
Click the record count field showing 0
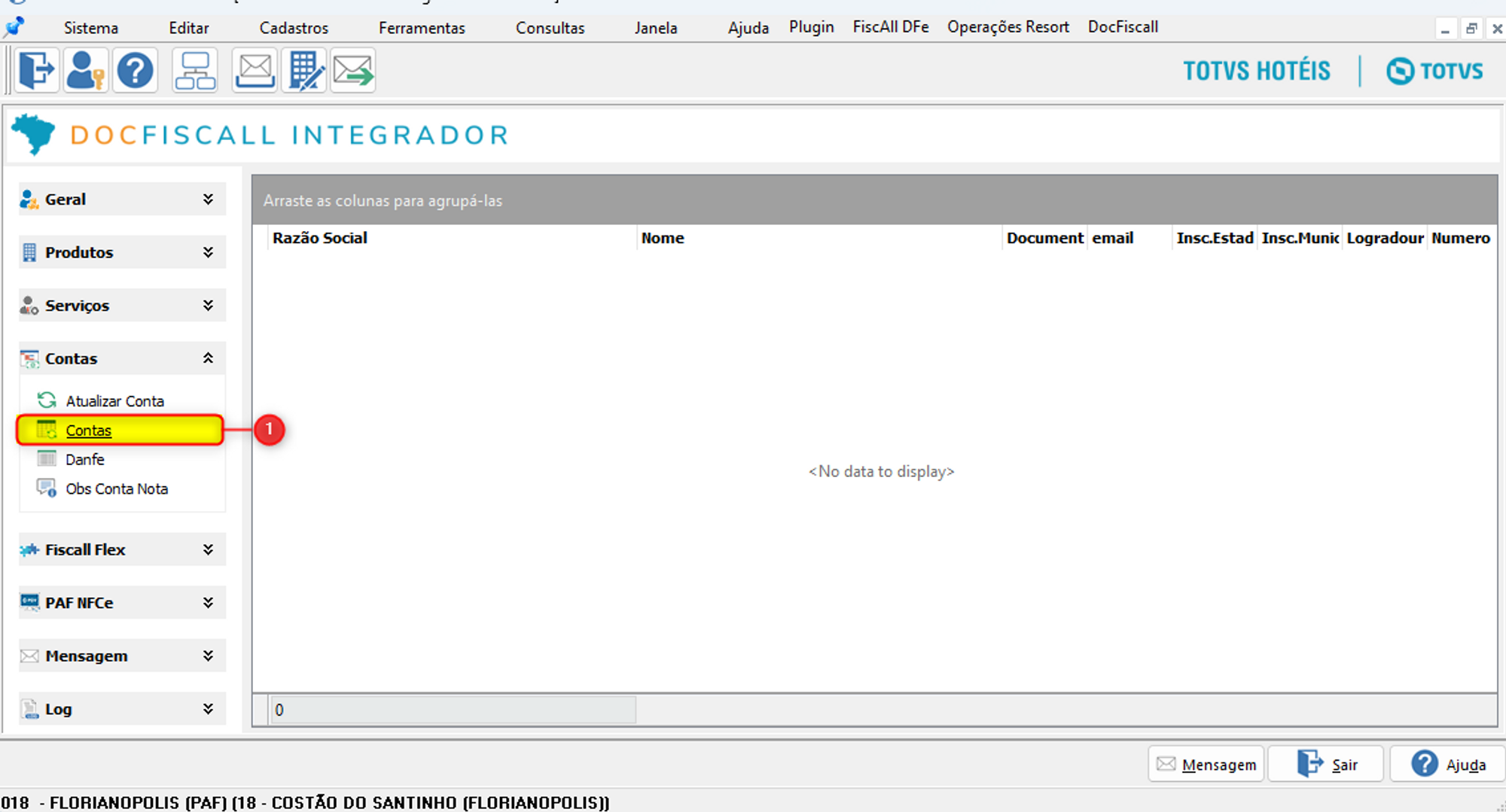pyautogui.click(x=453, y=710)
